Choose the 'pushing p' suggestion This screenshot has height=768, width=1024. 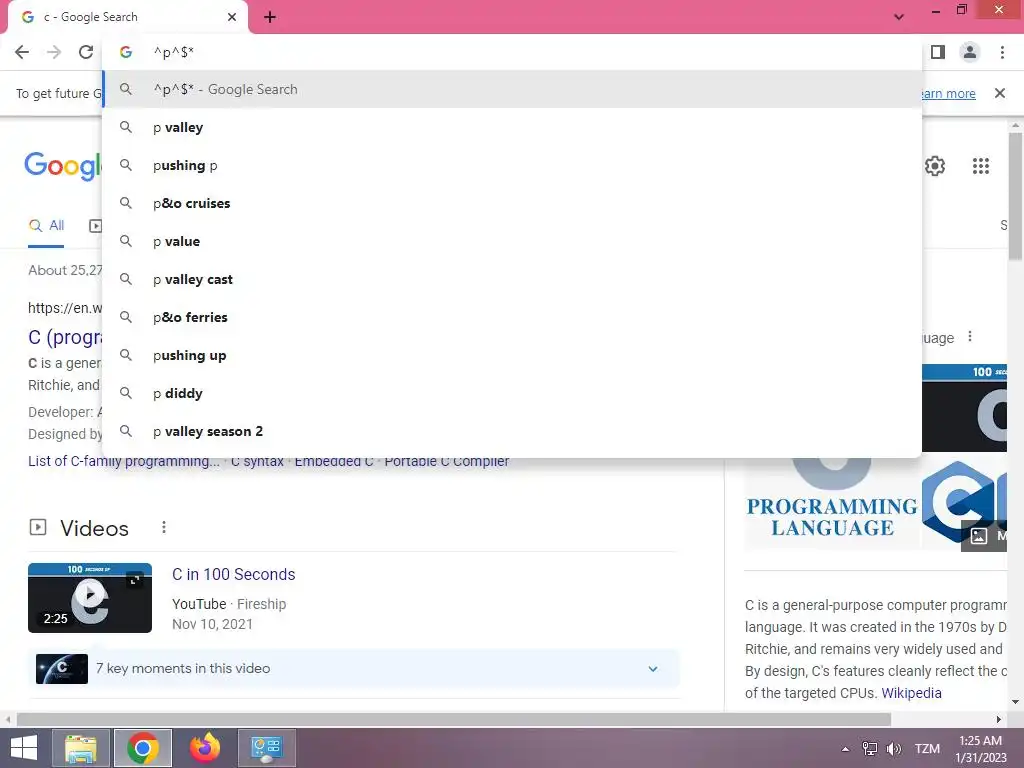tap(513, 165)
